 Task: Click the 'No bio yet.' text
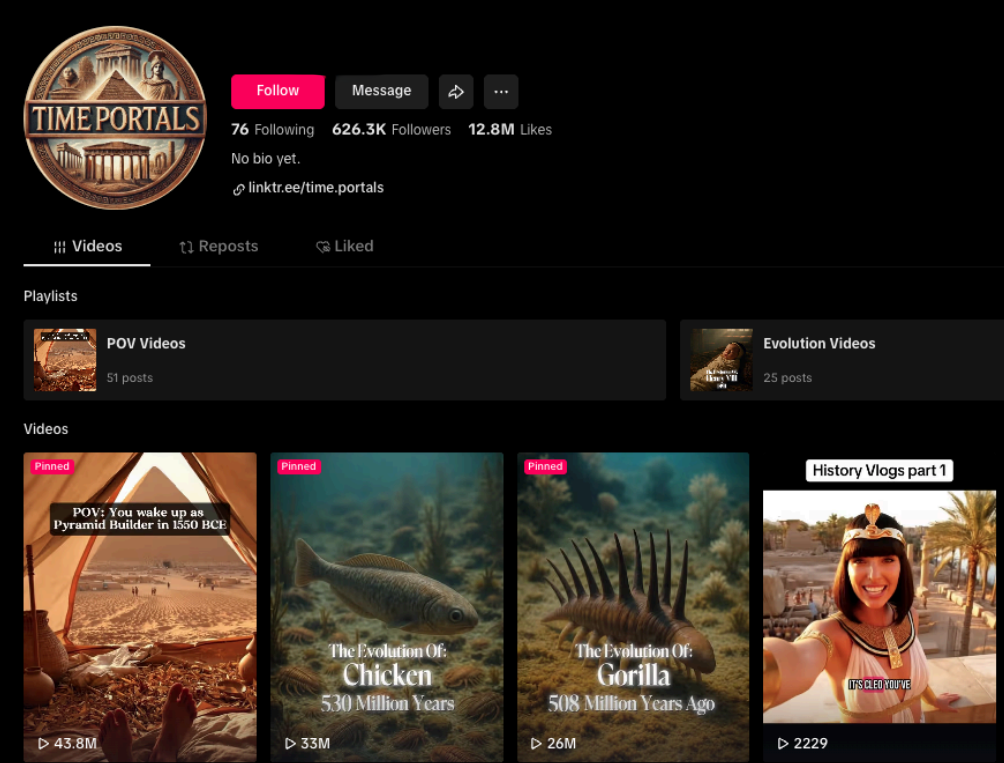pyautogui.click(x=266, y=159)
